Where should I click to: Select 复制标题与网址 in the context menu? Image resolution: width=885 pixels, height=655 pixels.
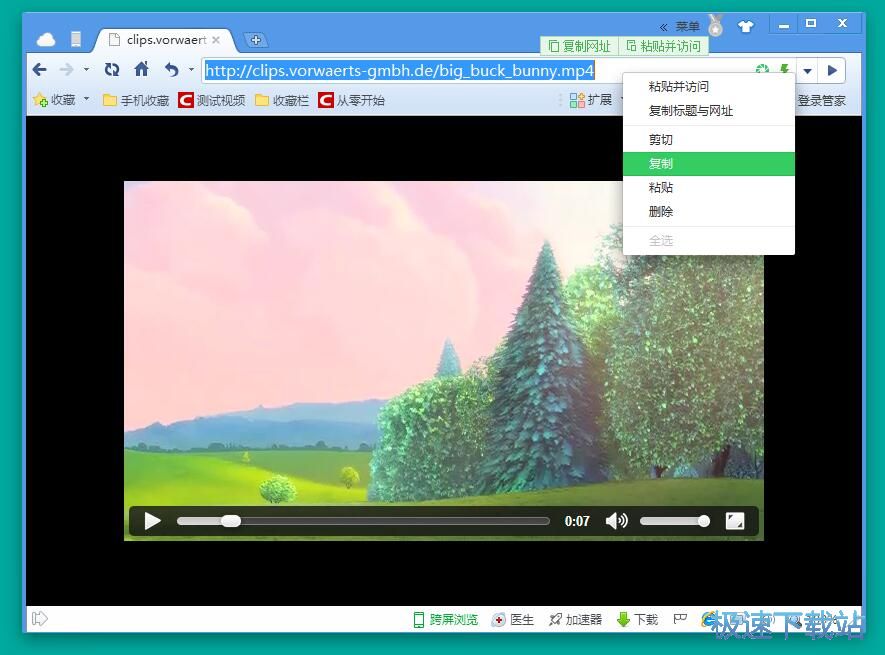coord(709,111)
